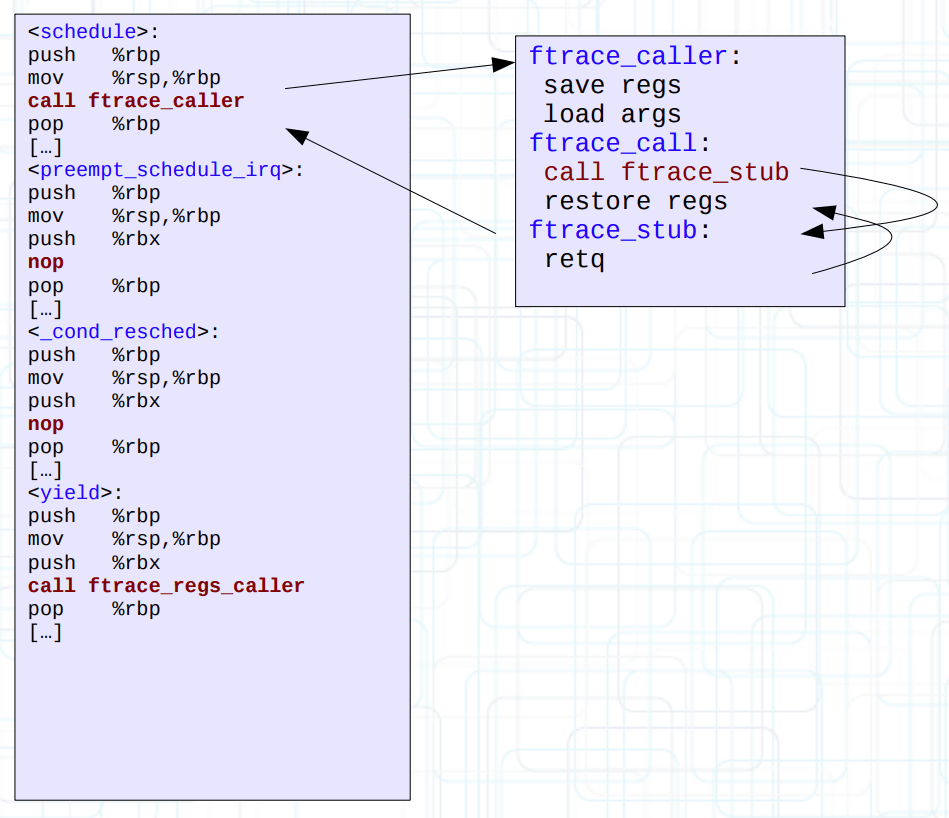Click the blue ftrace_stub label
949x818 pixels.
(612, 231)
